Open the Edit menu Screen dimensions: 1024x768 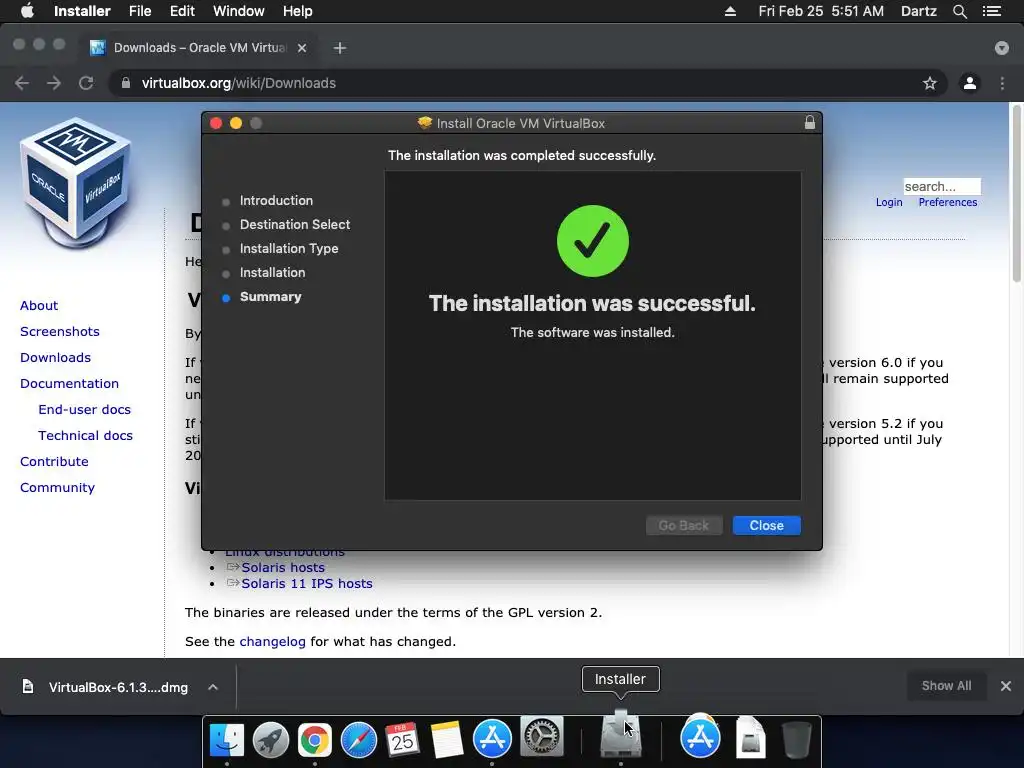pyautogui.click(x=182, y=11)
